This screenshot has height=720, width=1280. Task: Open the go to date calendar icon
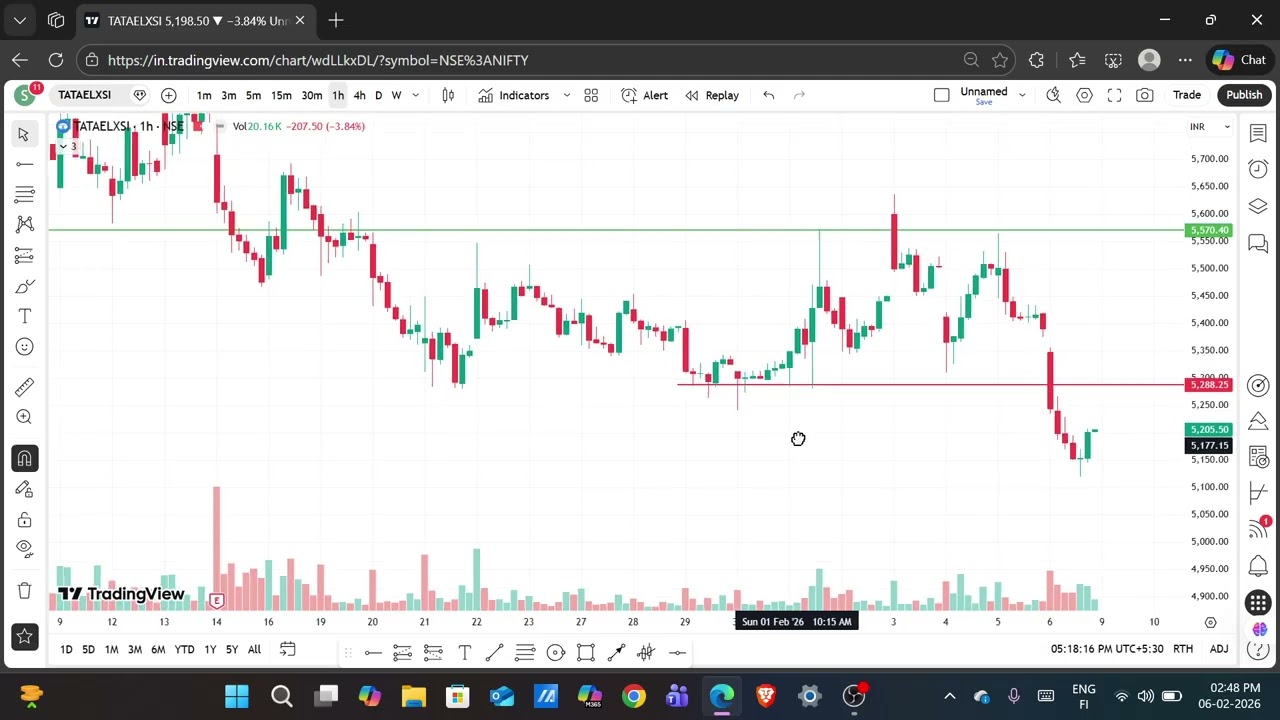tap(287, 650)
